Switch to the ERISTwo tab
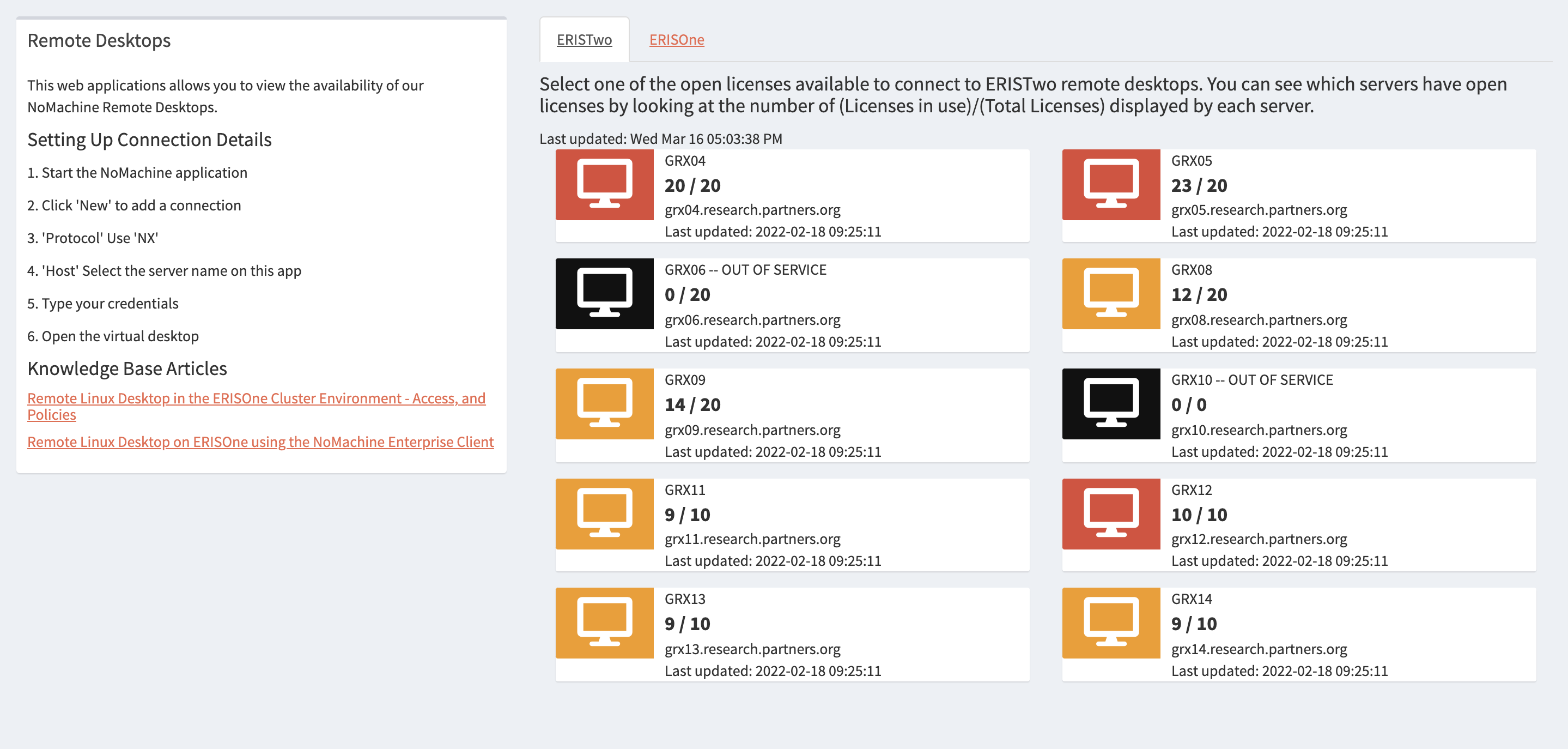The width and height of the screenshot is (1568, 749). [x=585, y=40]
